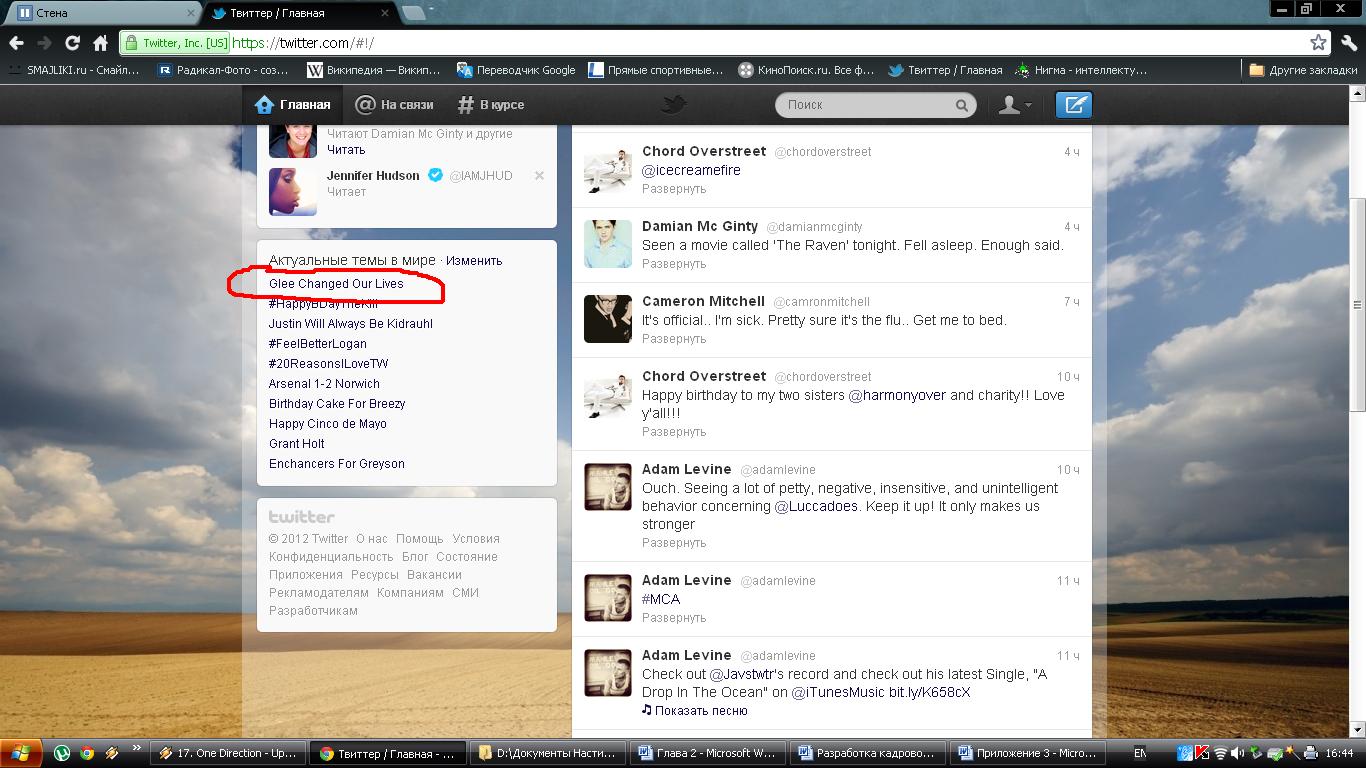Open the wireless network tray icon
Viewport: 1366px width, 768px height.
point(1220,753)
